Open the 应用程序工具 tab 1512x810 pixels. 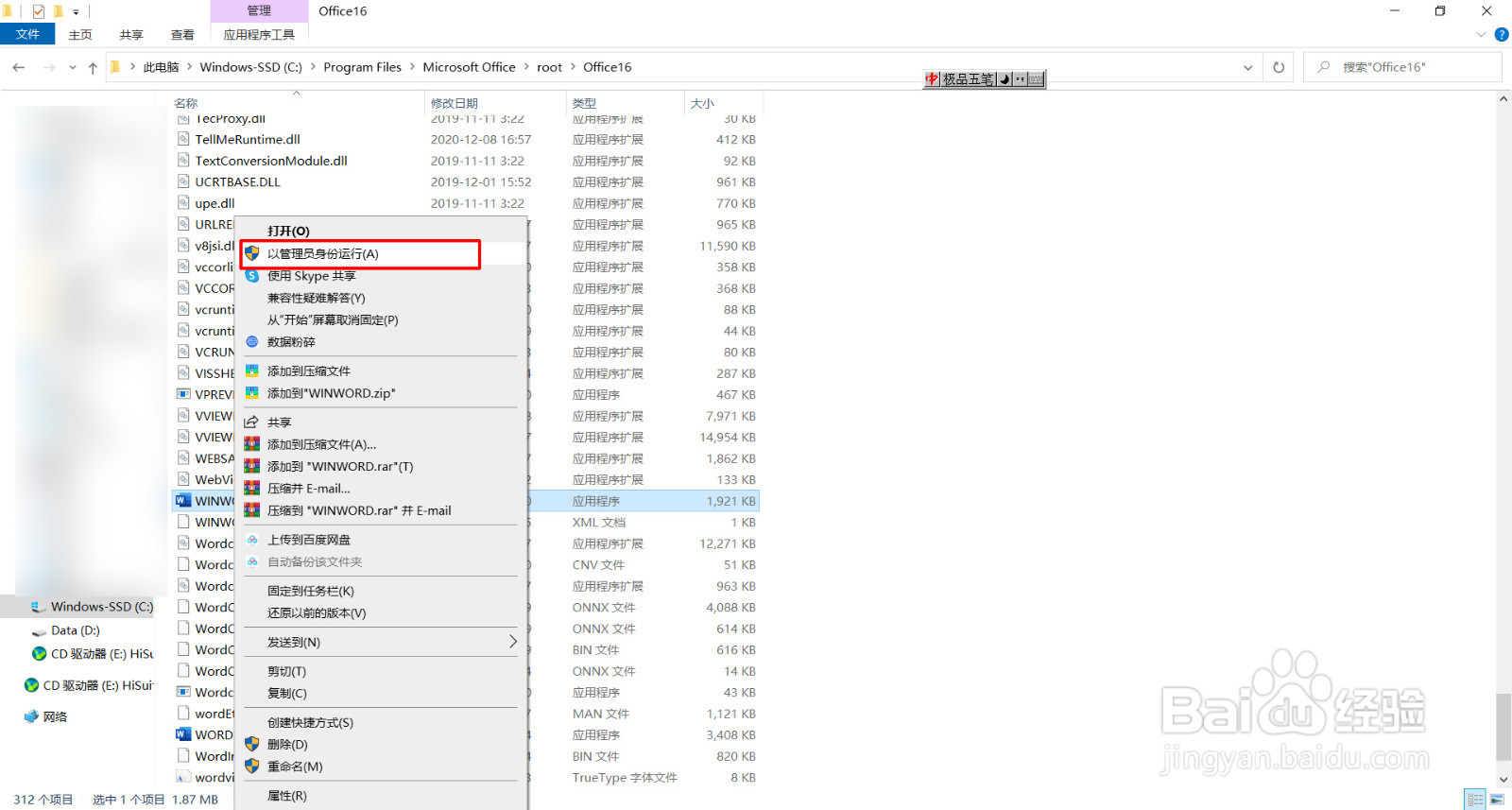click(259, 35)
